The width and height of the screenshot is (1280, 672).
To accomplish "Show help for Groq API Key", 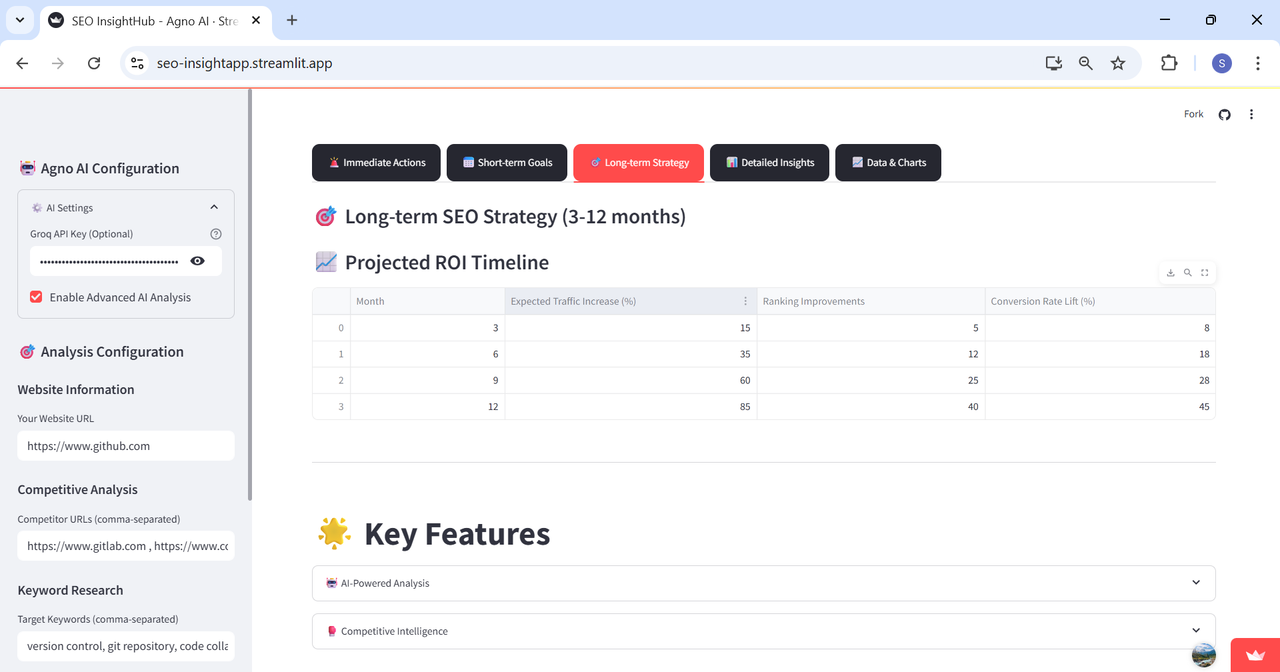I will [x=216, y=234].
